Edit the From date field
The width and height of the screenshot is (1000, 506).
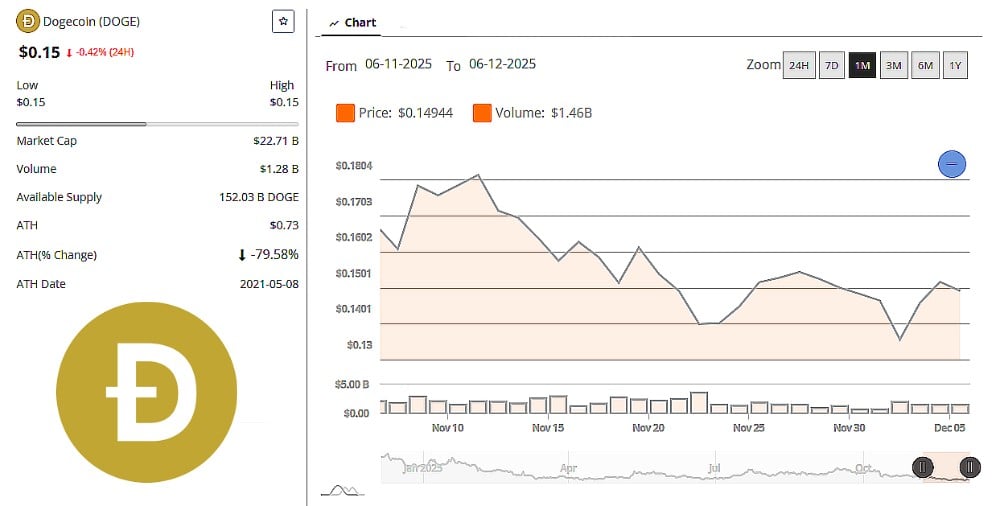398,64
